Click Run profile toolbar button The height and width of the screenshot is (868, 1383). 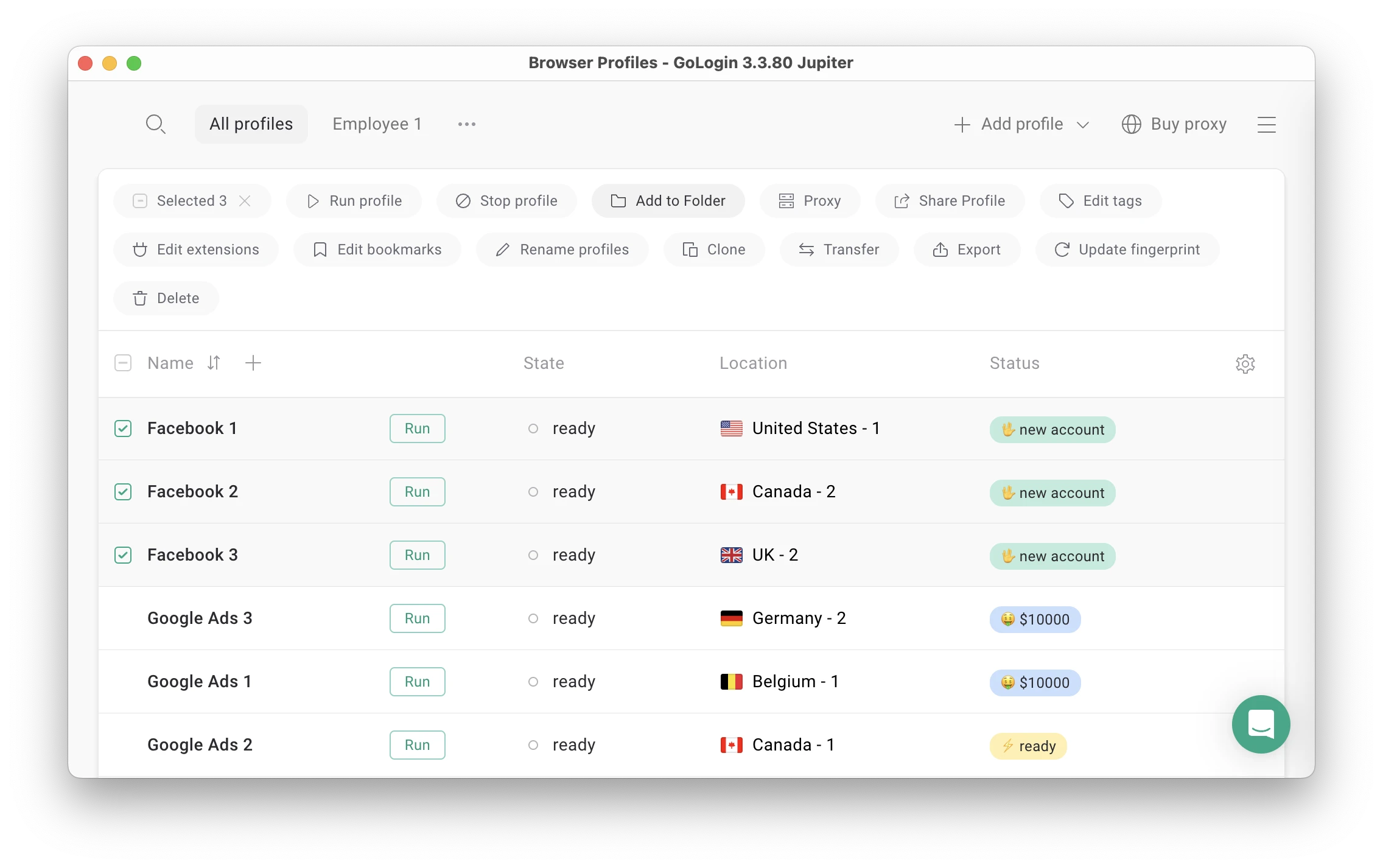click(x=354, y=201)
